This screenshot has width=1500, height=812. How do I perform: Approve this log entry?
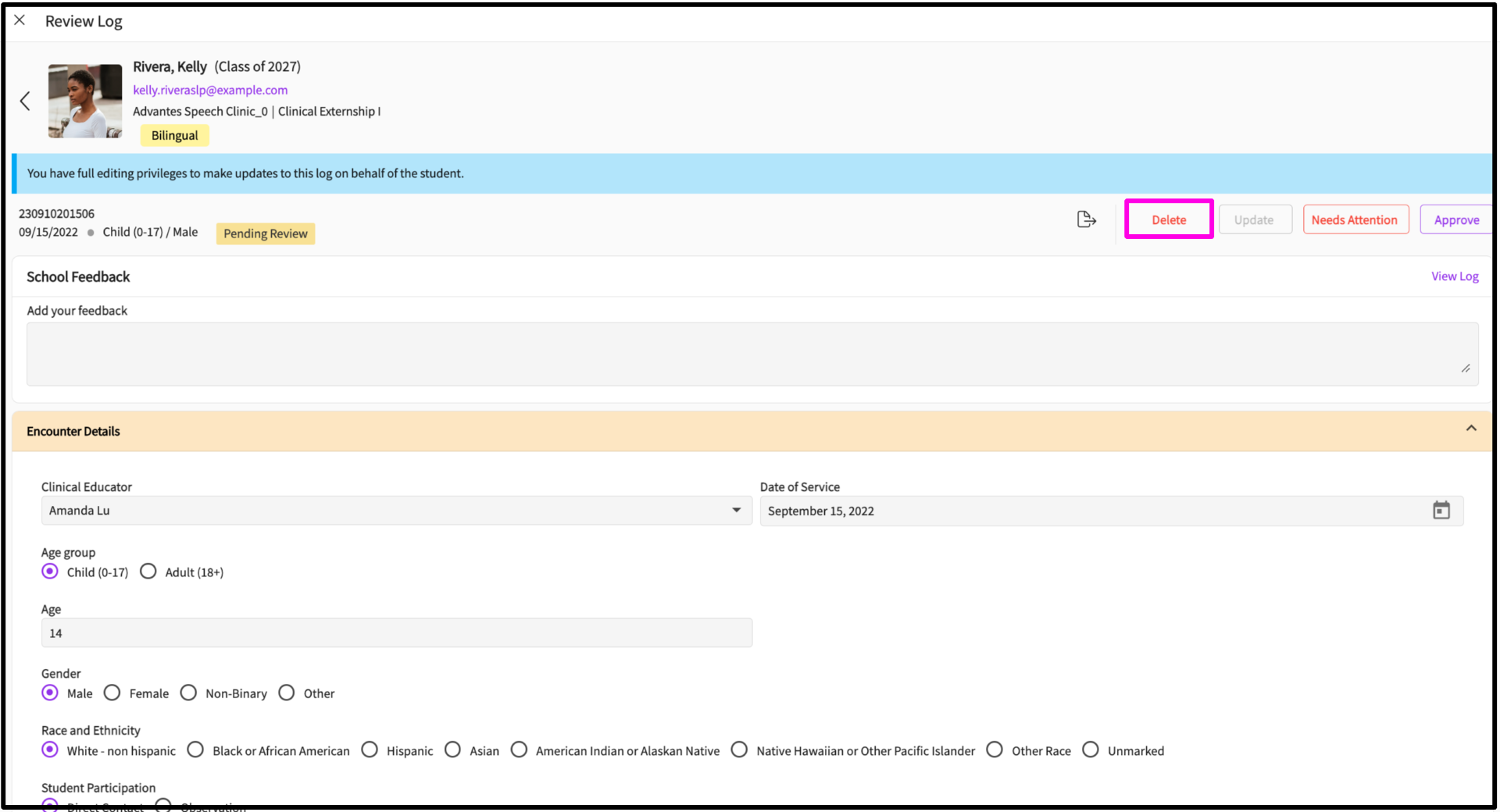[x=1455, y=220]
